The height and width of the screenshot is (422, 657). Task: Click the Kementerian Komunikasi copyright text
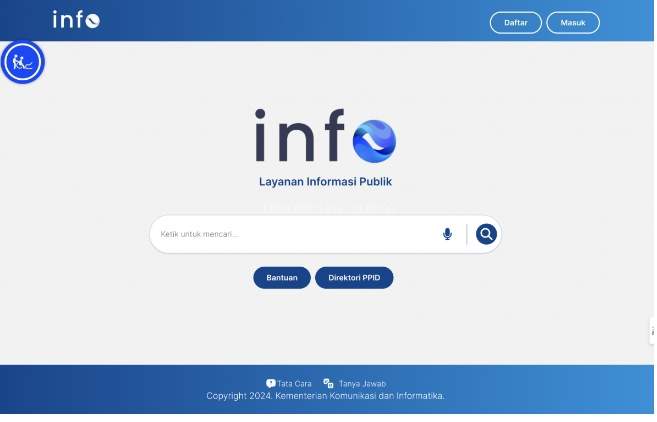326,396
